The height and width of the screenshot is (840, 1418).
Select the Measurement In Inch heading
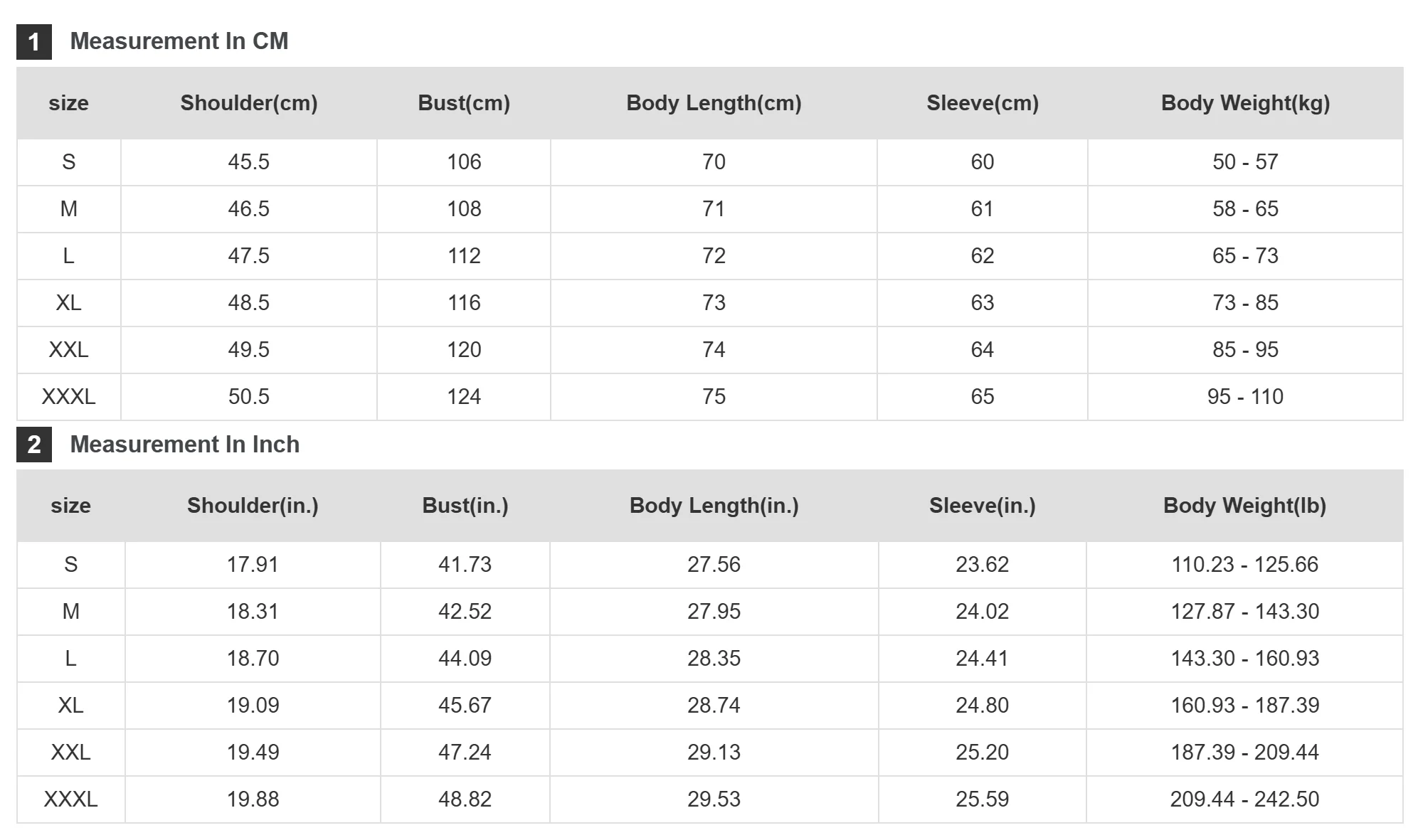[185, 445]
